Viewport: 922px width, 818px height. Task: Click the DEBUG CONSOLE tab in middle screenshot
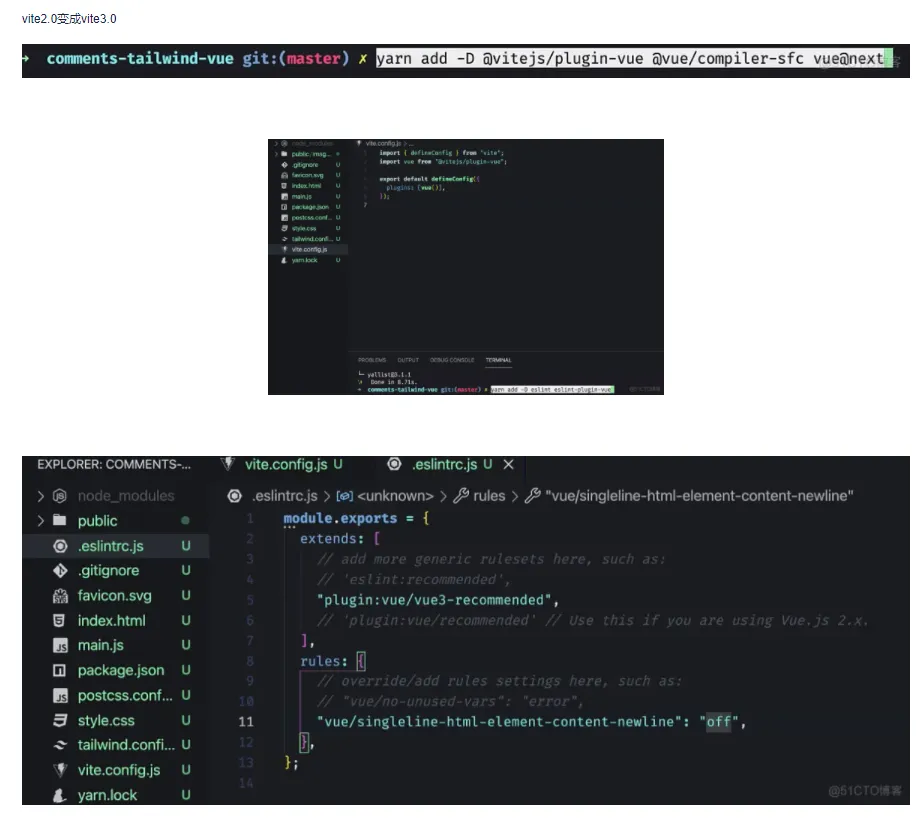tap(452, 360)
